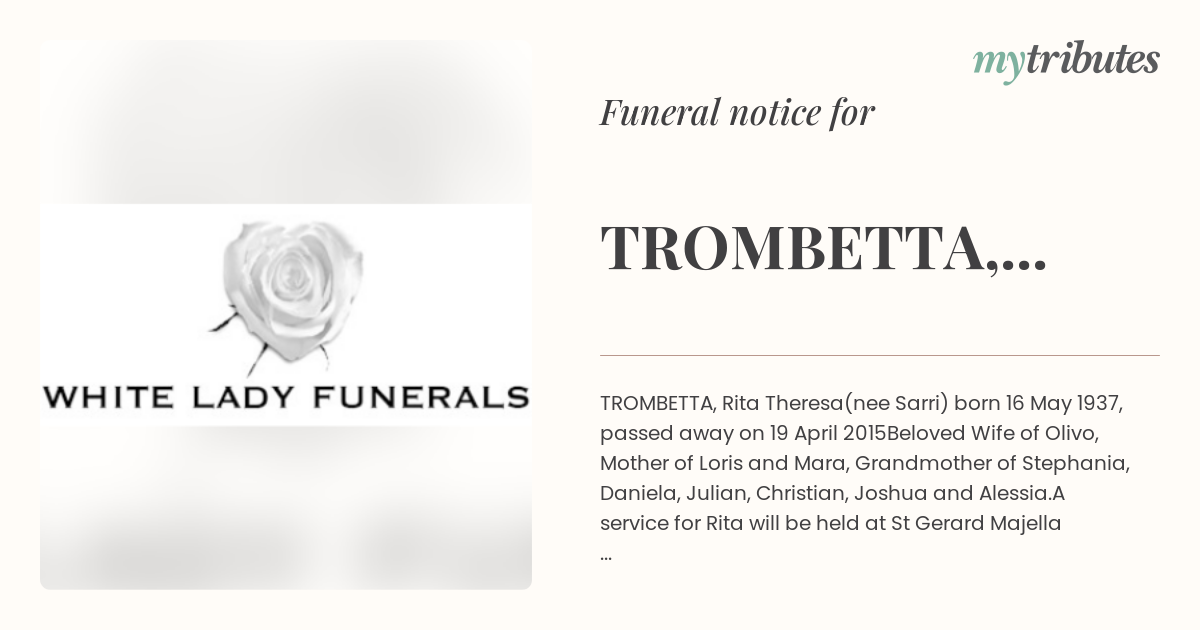
Task: Click the funeral notice paragraph text
Action: [866, 478]
